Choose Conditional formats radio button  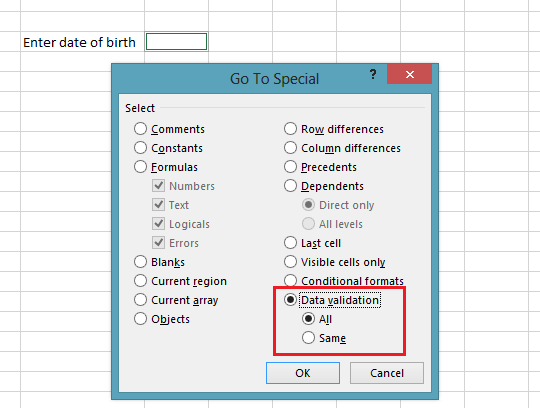click(290, 281)
